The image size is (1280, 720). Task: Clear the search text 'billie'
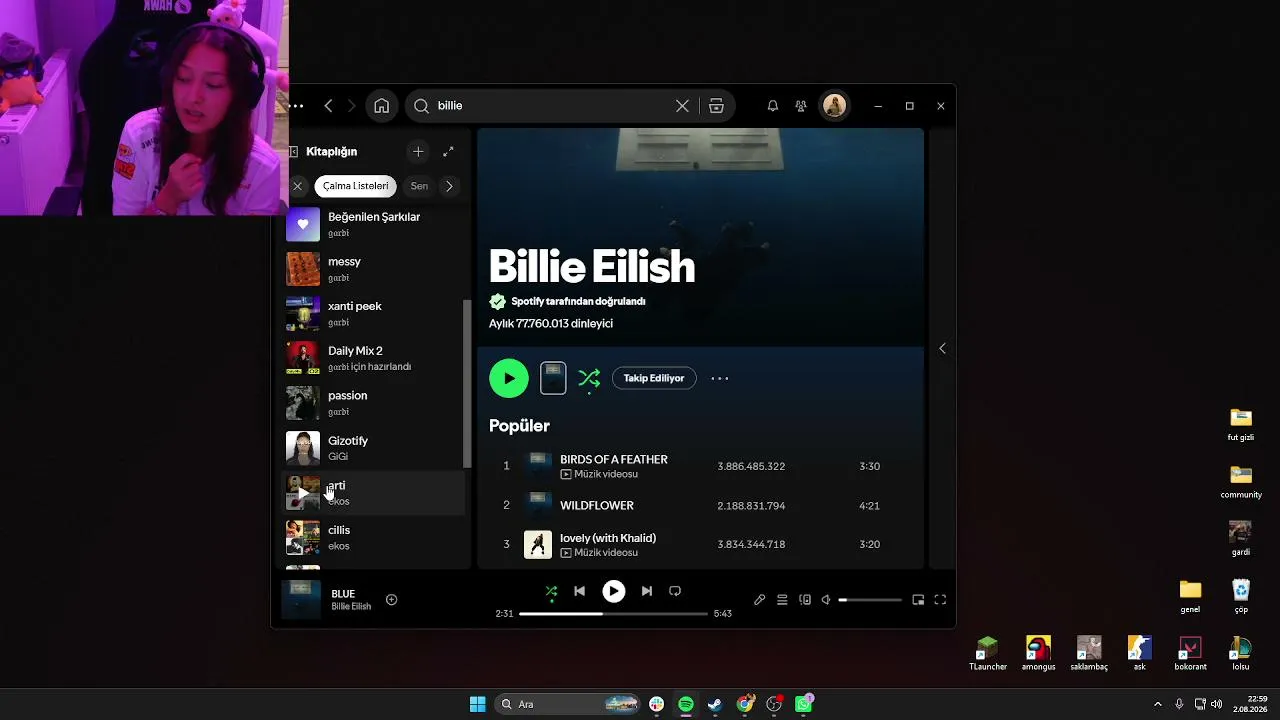click(x=682, y=106)
